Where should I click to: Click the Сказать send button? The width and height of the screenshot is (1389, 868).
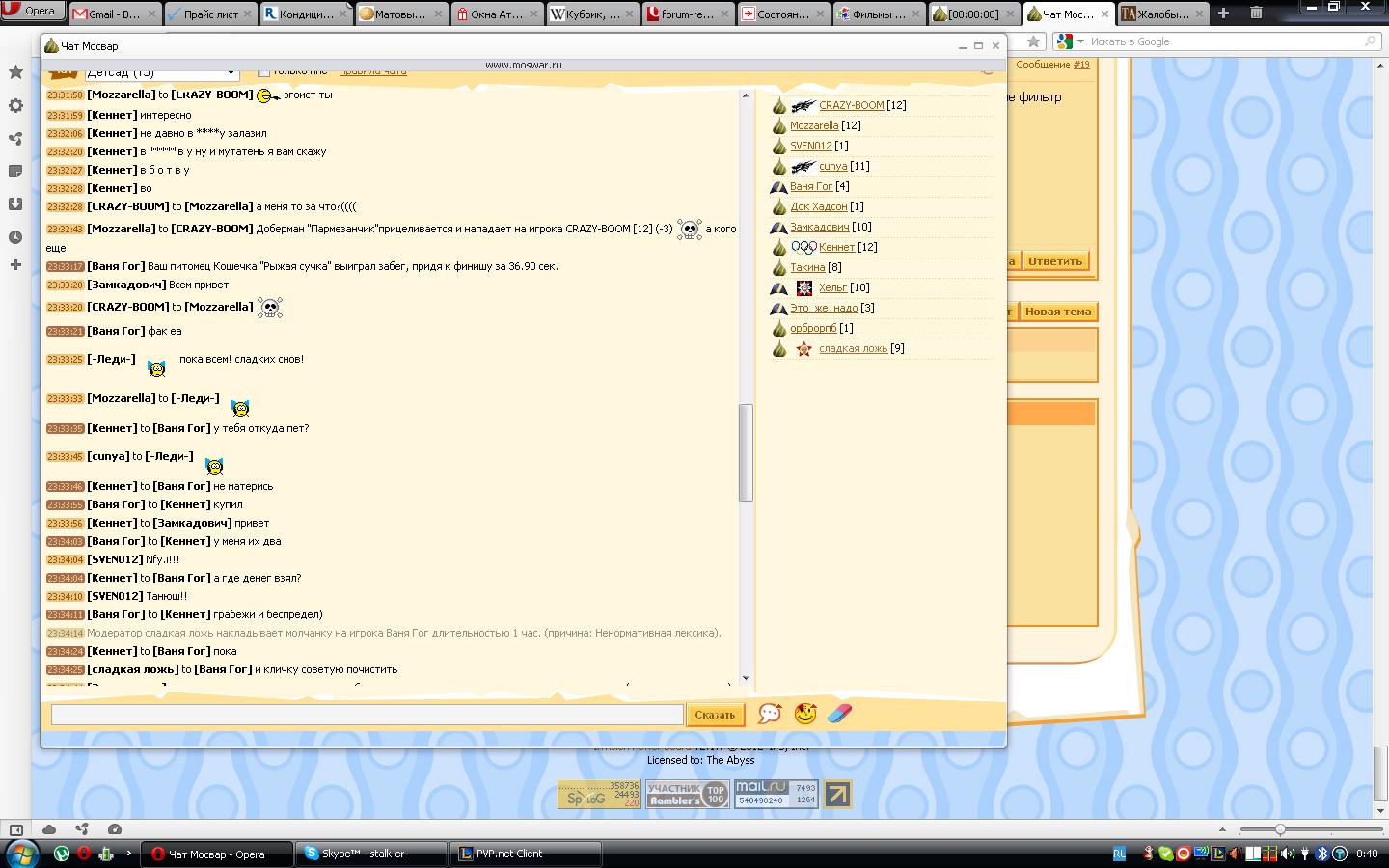pyautogui.click(x=715, y=715)
